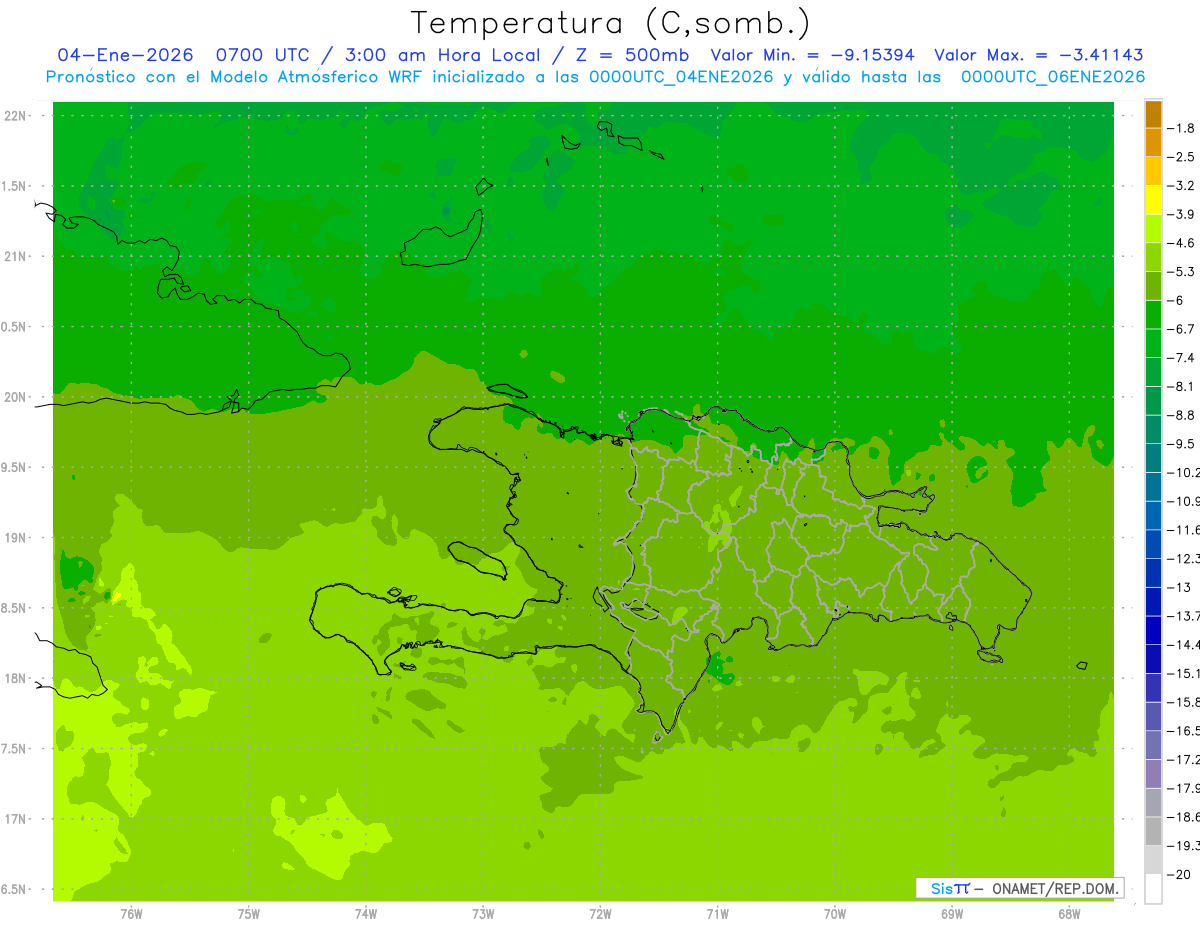Click the -20 color scale label
The height and width of the screenshot is (927, 1200).
1179,874
